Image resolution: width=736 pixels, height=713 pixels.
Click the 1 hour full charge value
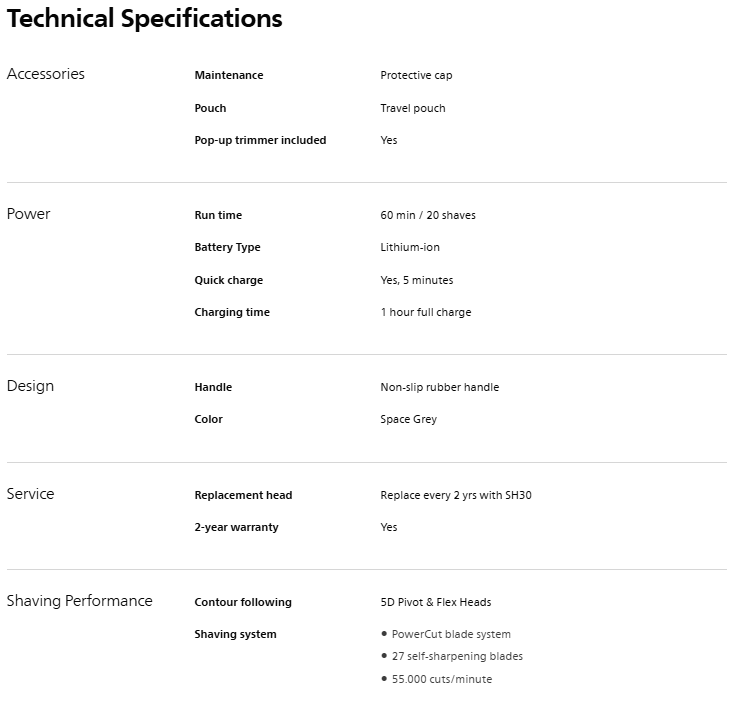[x=426, y=312]
